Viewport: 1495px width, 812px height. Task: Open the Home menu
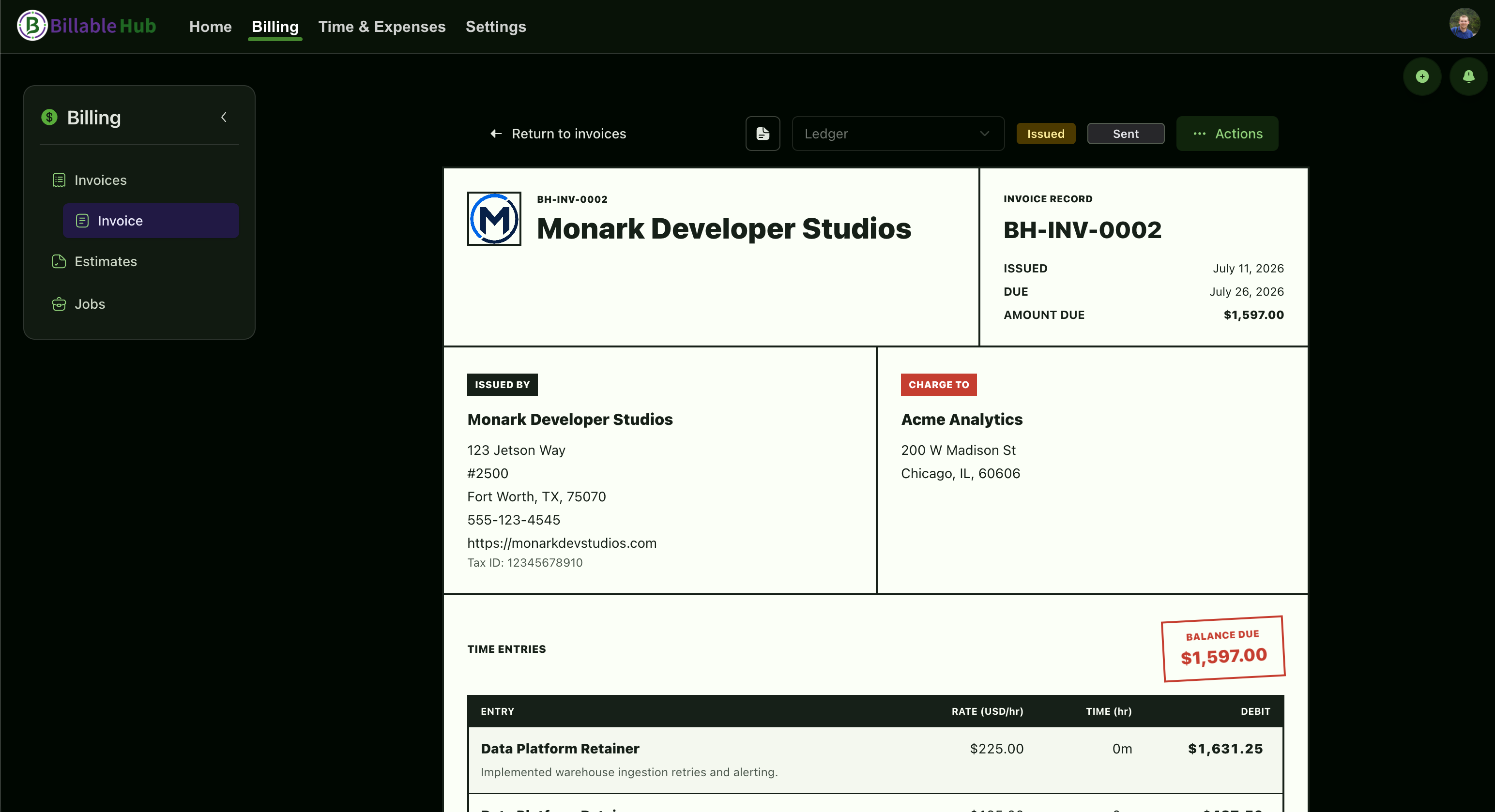coord(210,27)
